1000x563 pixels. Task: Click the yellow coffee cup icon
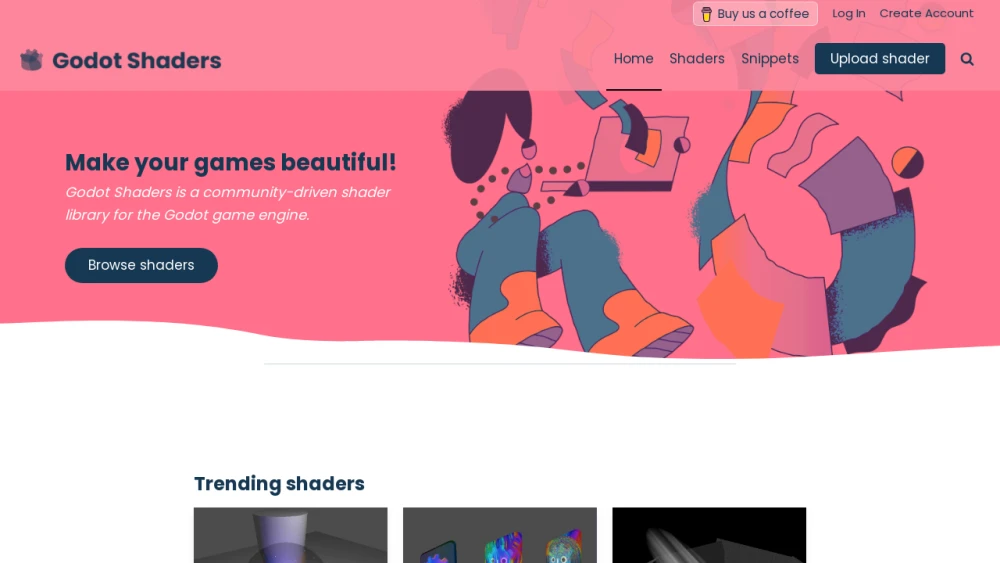(706, 14)
